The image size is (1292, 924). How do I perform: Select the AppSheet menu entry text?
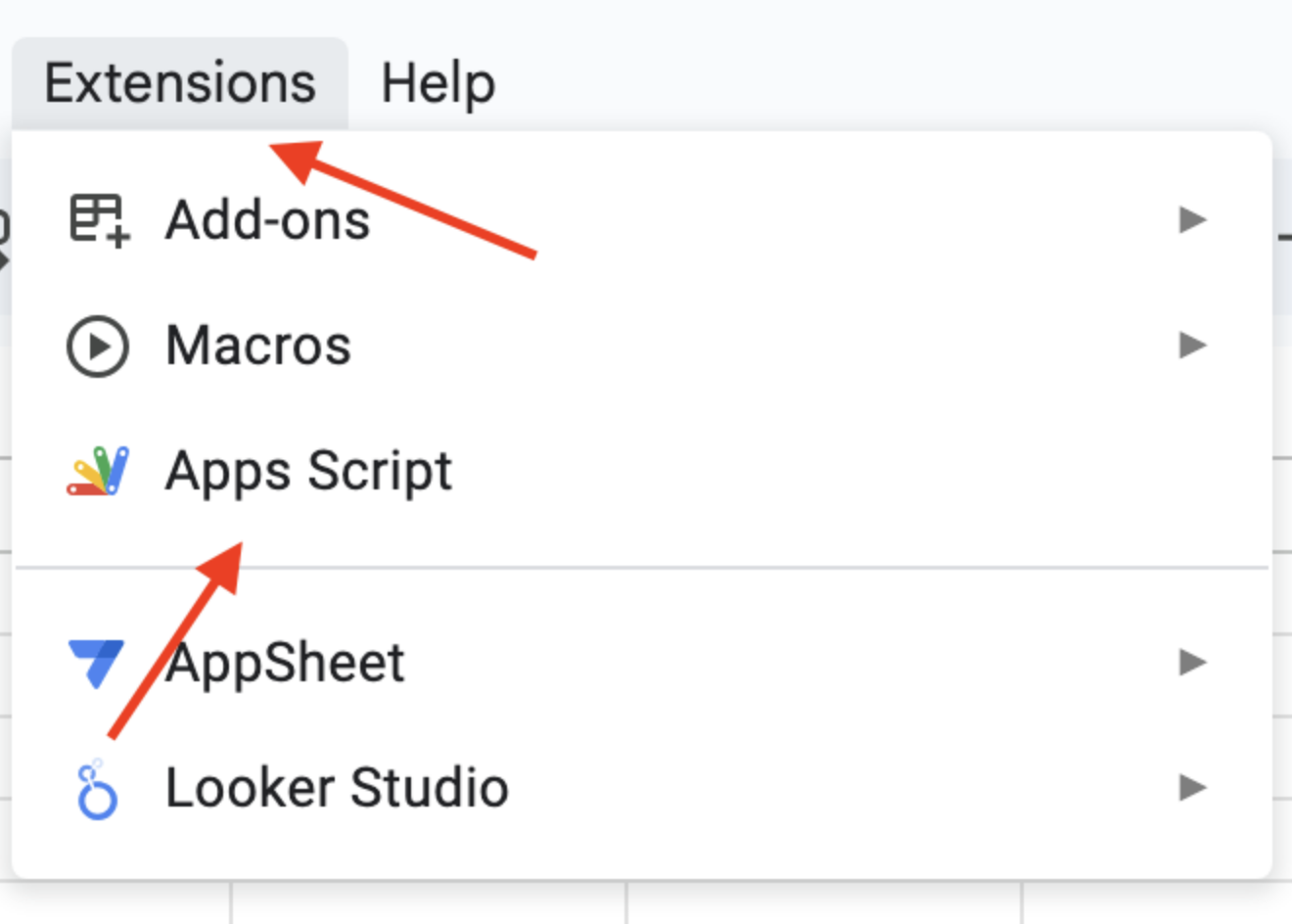285,664
